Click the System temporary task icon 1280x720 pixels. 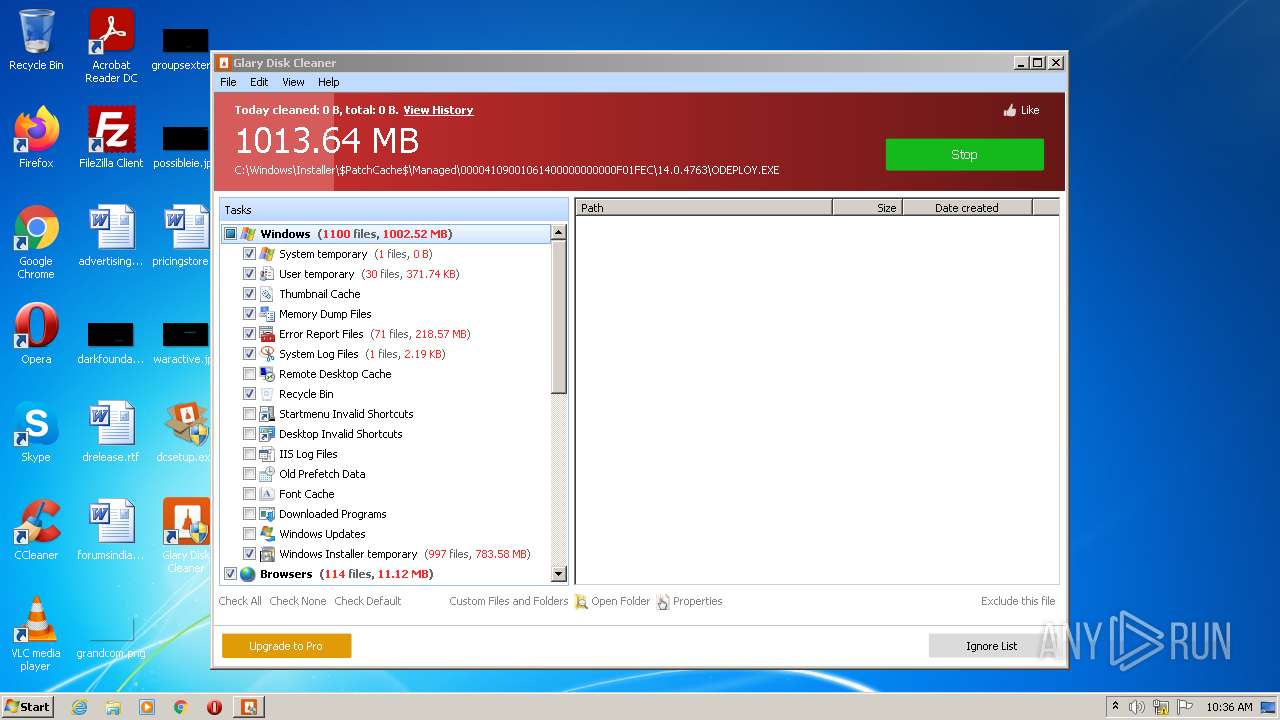tap(267, 254)
